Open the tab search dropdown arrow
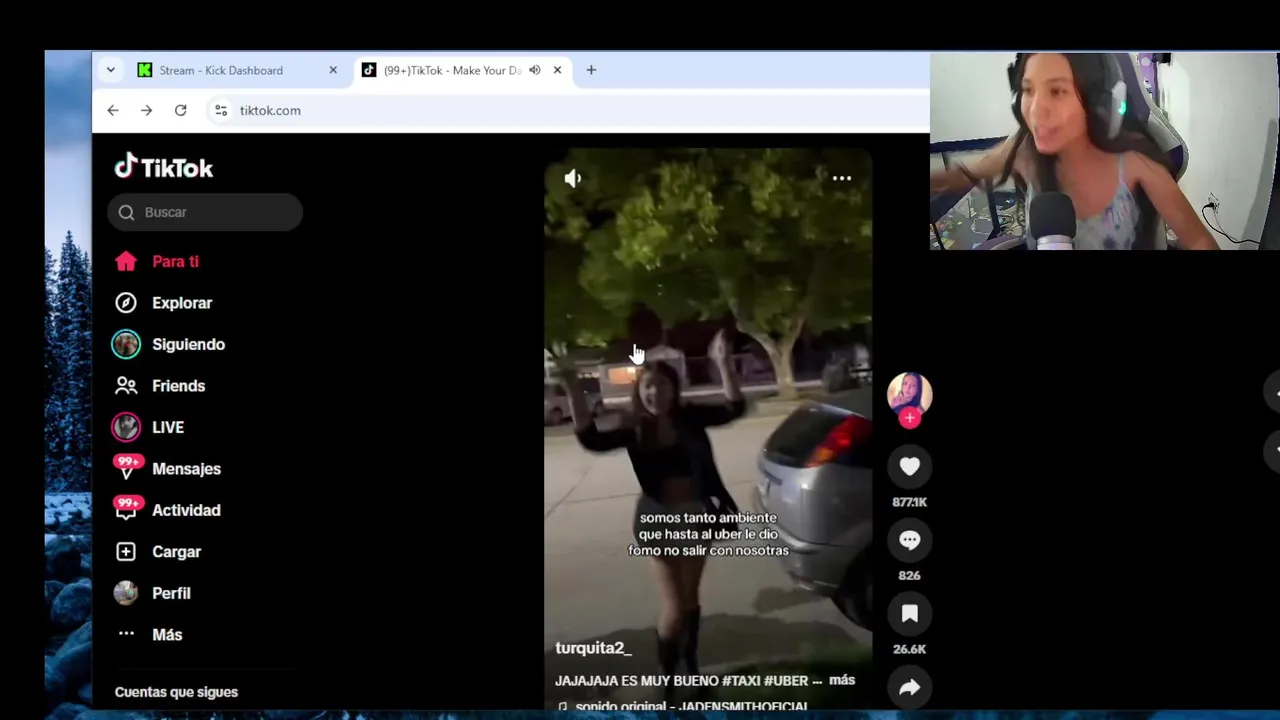The width and height of the screenshot is (1280, 720). pos(111,70)
